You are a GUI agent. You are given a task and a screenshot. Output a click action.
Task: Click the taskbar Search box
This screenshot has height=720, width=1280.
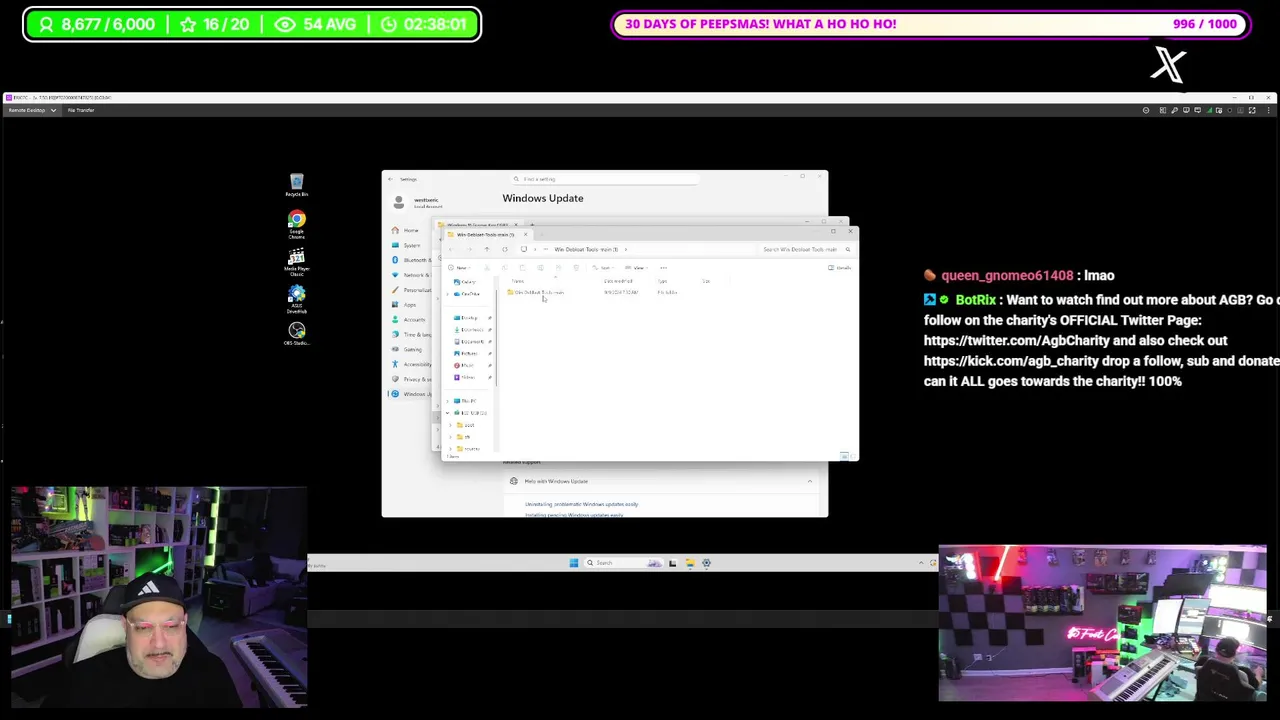(623, 563)
